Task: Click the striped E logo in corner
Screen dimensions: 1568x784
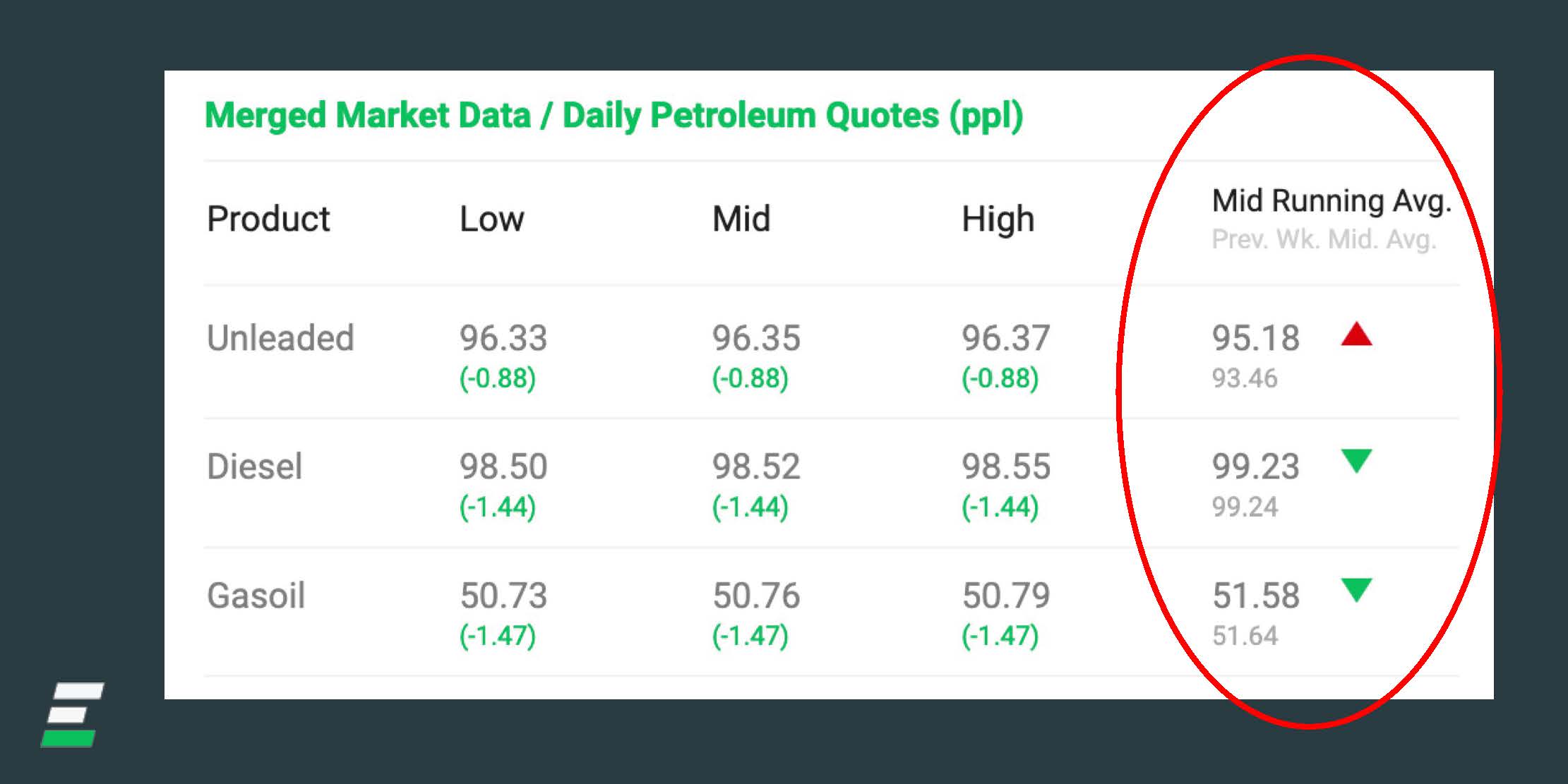Action: click(72, 714)
